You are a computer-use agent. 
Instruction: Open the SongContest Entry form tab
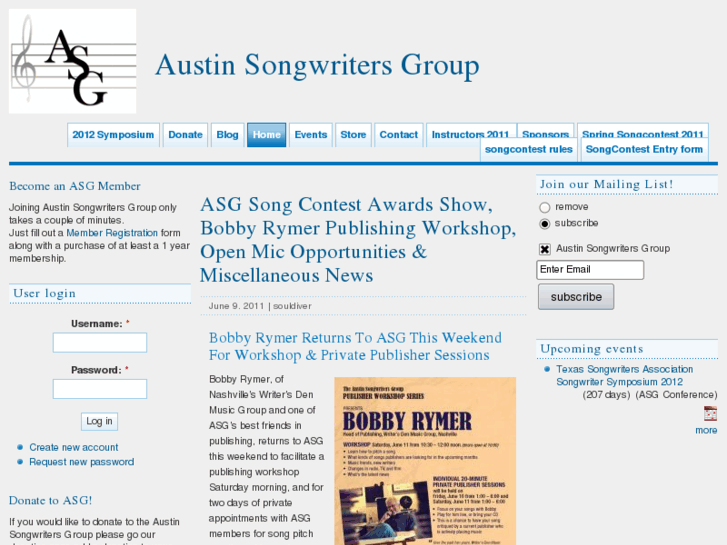coord(644,149)
